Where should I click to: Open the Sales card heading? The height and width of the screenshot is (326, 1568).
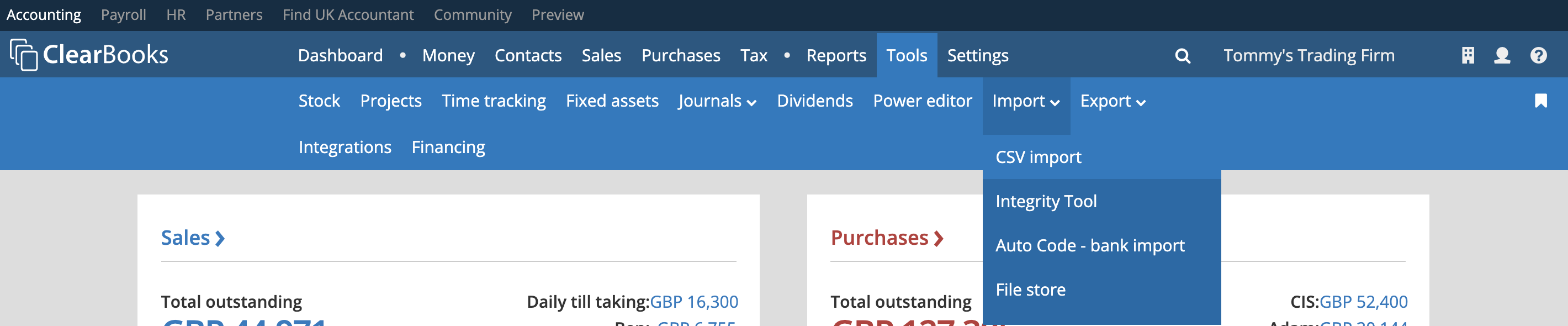point(192,238)
